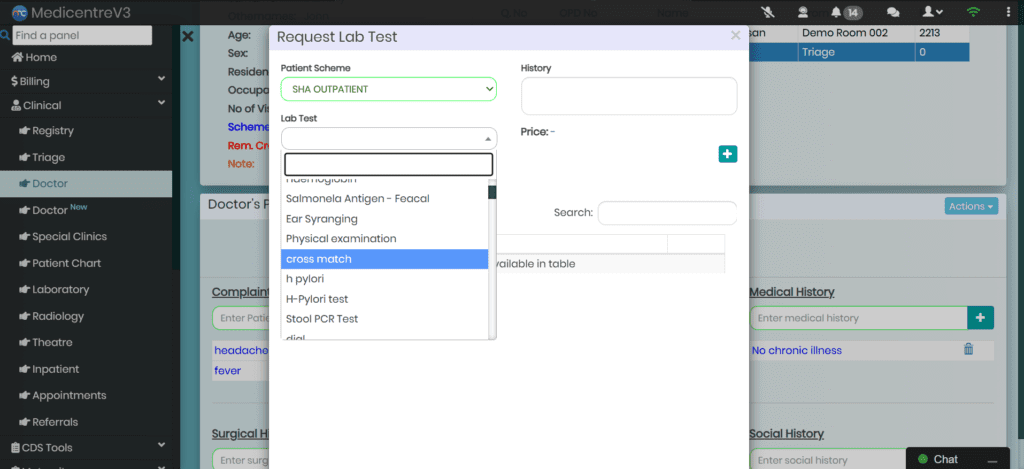Open notifications bell showing 14

click(846, 12)
